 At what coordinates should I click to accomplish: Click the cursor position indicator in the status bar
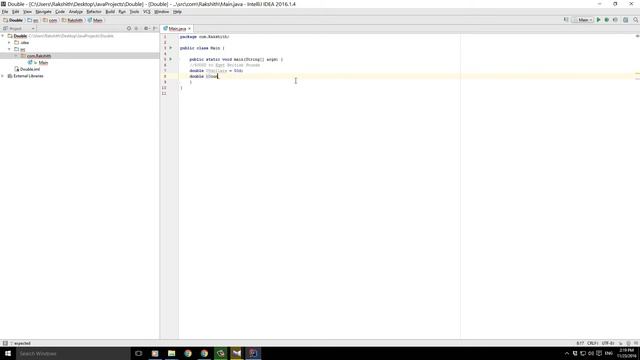pyautogui.click(x=580, y=343)
